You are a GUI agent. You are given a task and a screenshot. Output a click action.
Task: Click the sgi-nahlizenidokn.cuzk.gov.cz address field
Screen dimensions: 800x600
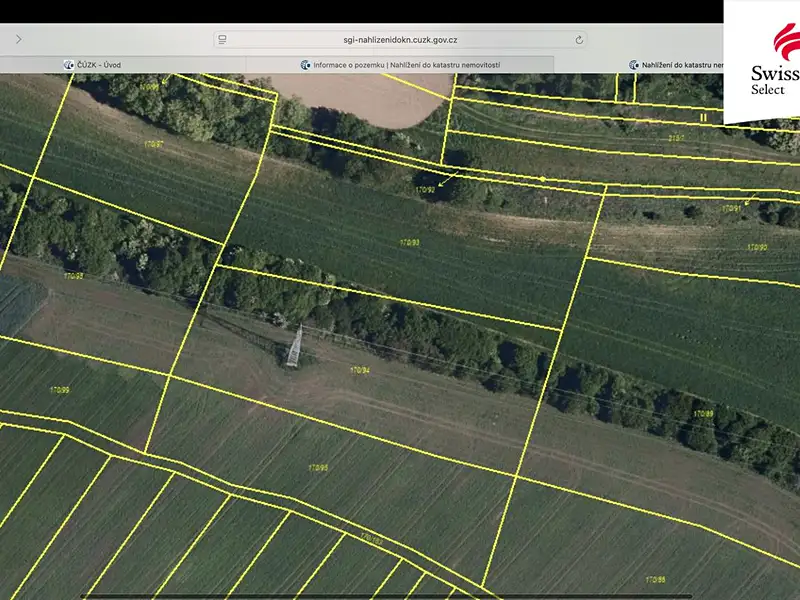[x=400, y=40]
